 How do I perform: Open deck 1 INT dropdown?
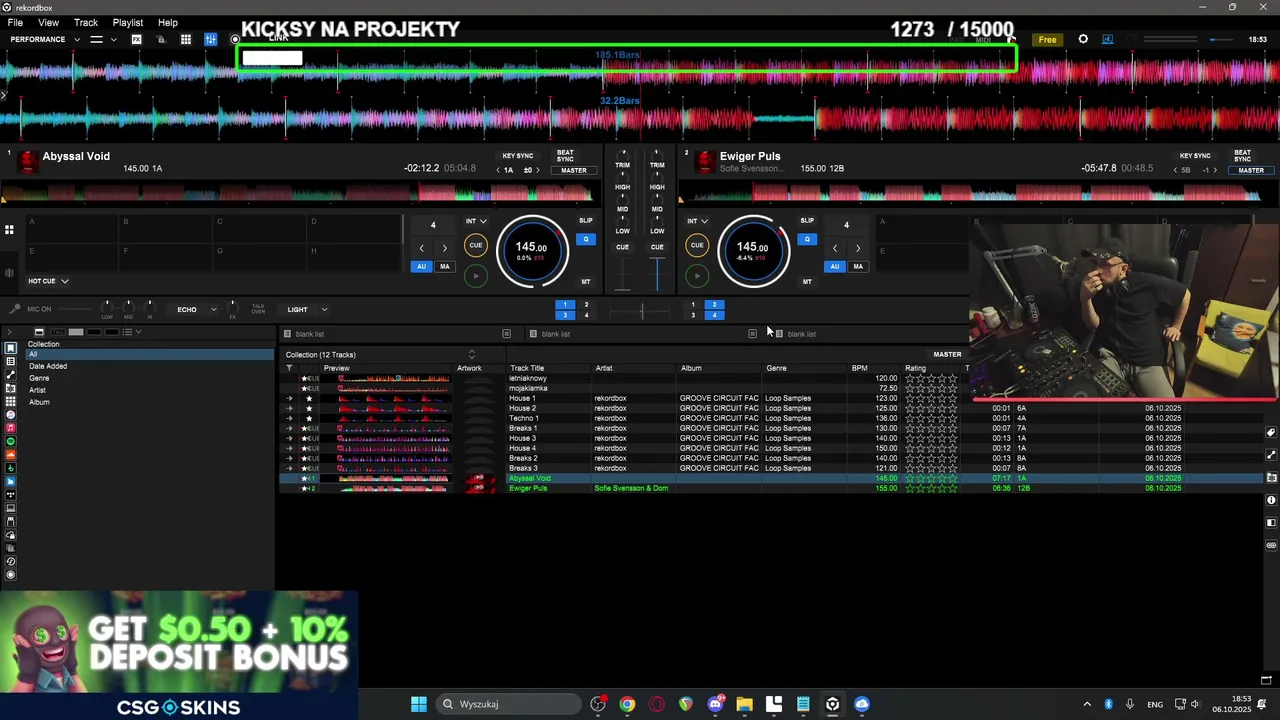click(476, 221)
